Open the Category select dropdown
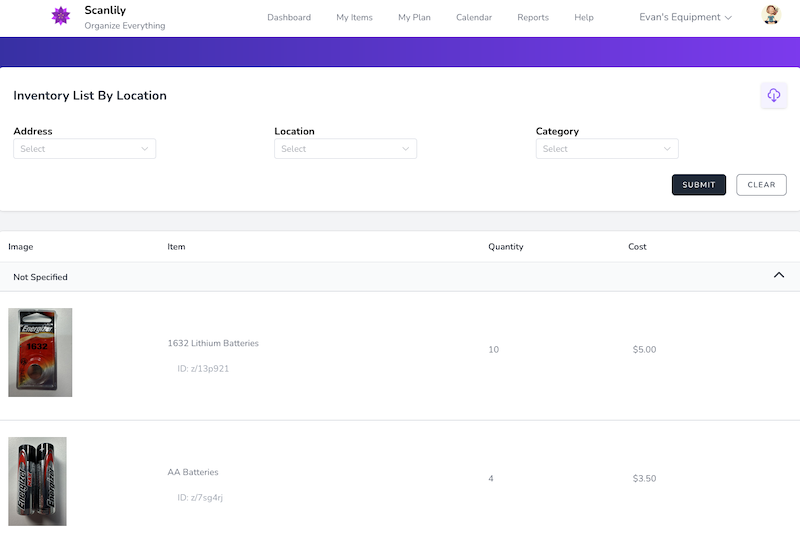 607,149
